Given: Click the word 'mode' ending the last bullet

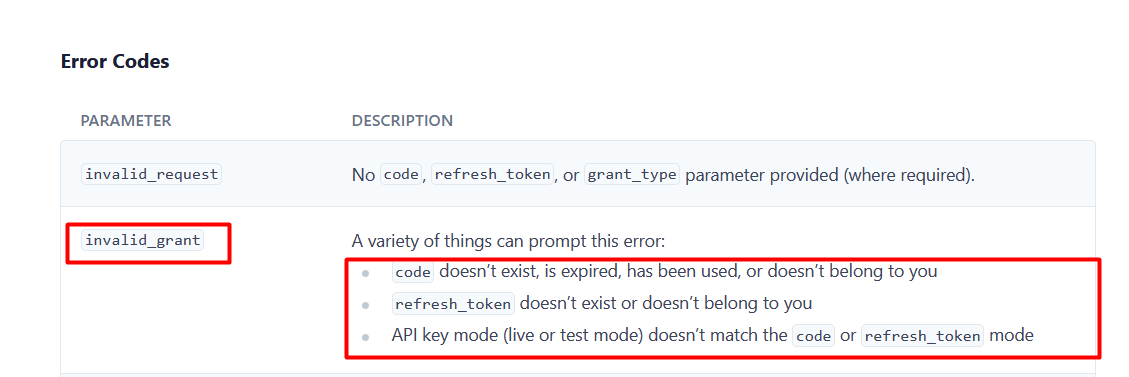Looking at the screenshot, I should click(x=1012, y=335).
